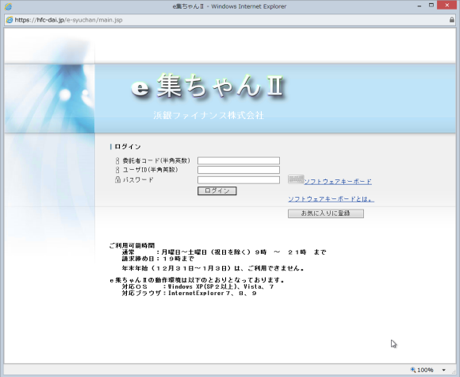Screen dimensions: 460x377
Task: Maximize the Internet Explorer window
Action: pos(431,5)
